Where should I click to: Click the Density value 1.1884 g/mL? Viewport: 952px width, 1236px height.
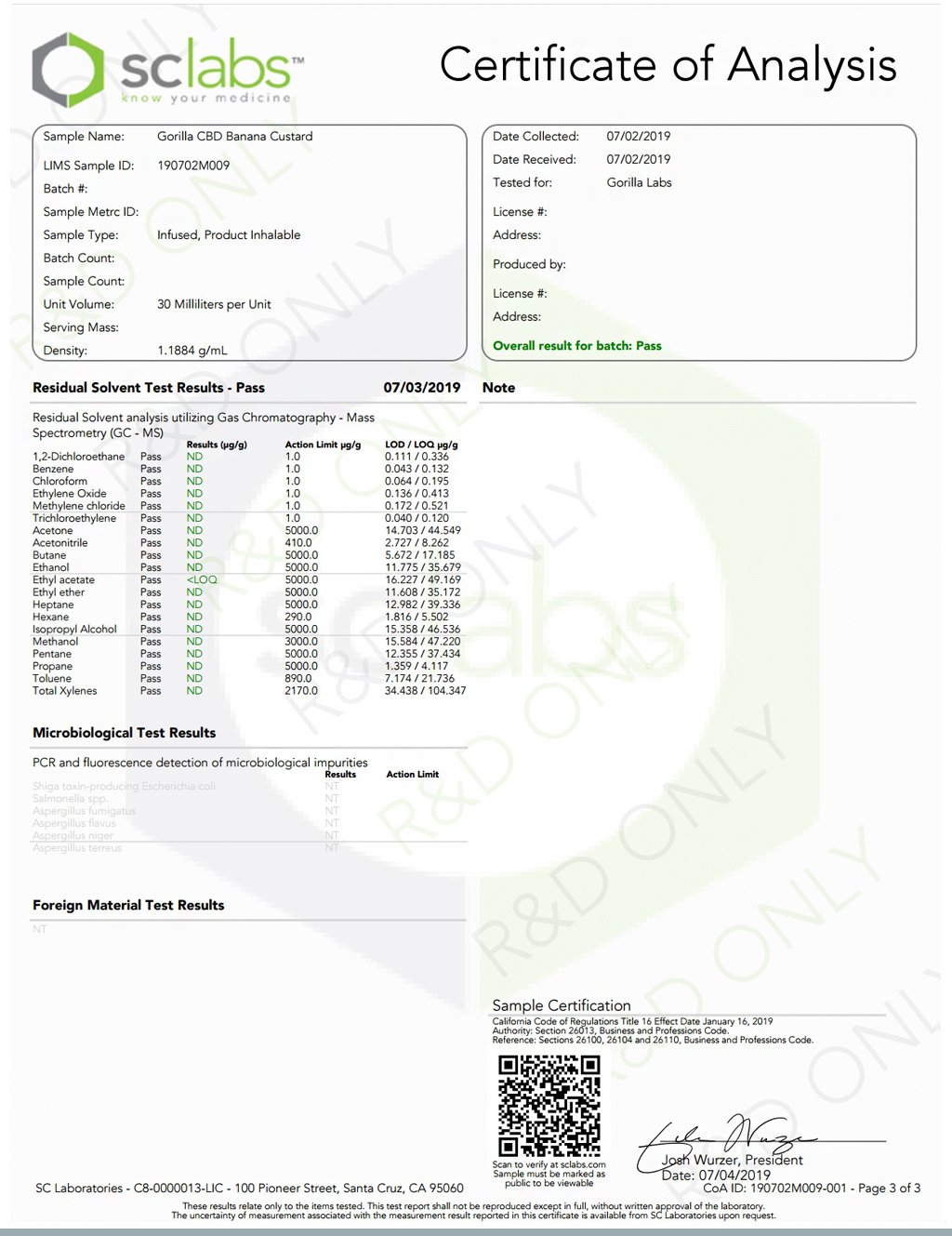click(192, 351)
